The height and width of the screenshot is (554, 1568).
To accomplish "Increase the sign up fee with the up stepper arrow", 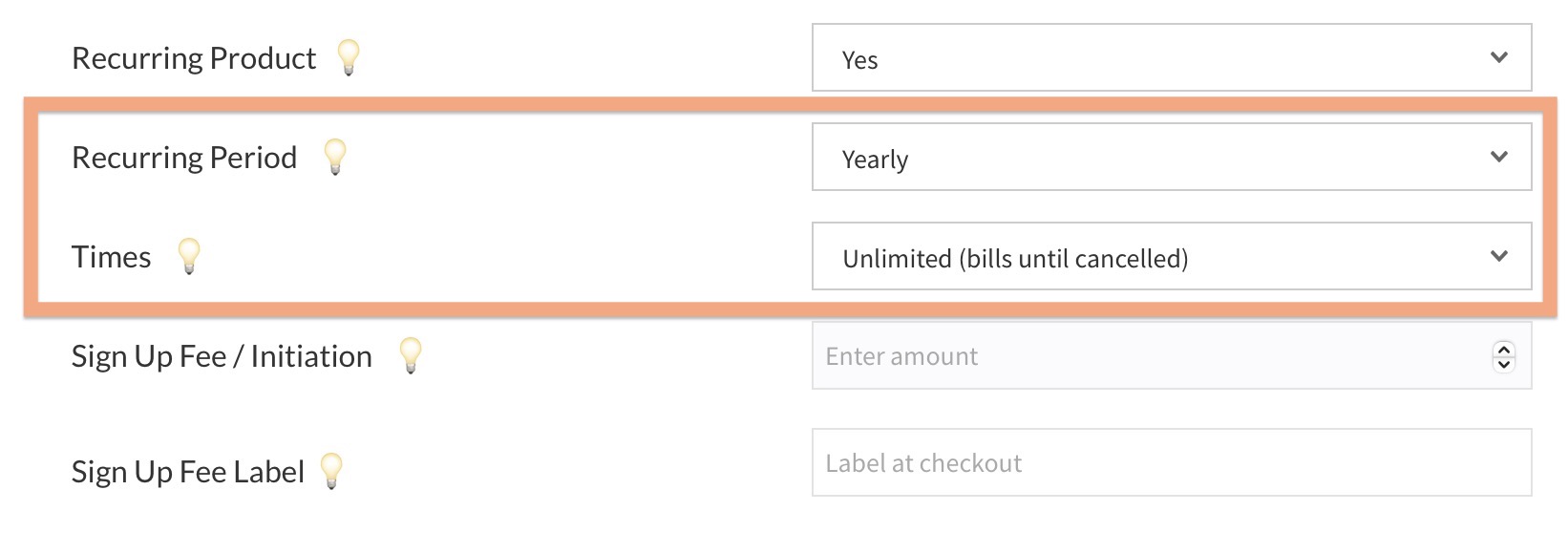I will click(x=1504, y=349).
